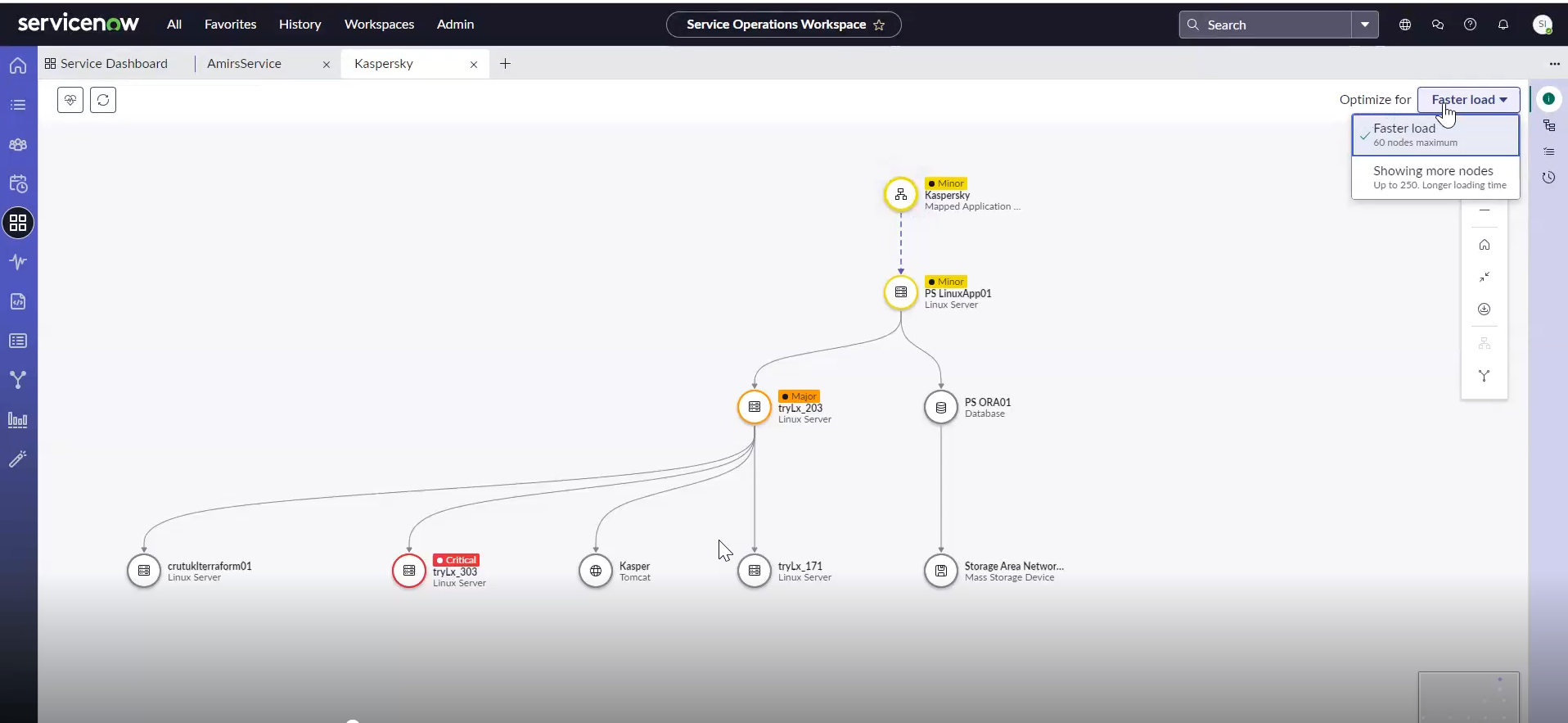Click the help question mark icon
Screen dimensions: 1568x723
(x=1470, y=25)
